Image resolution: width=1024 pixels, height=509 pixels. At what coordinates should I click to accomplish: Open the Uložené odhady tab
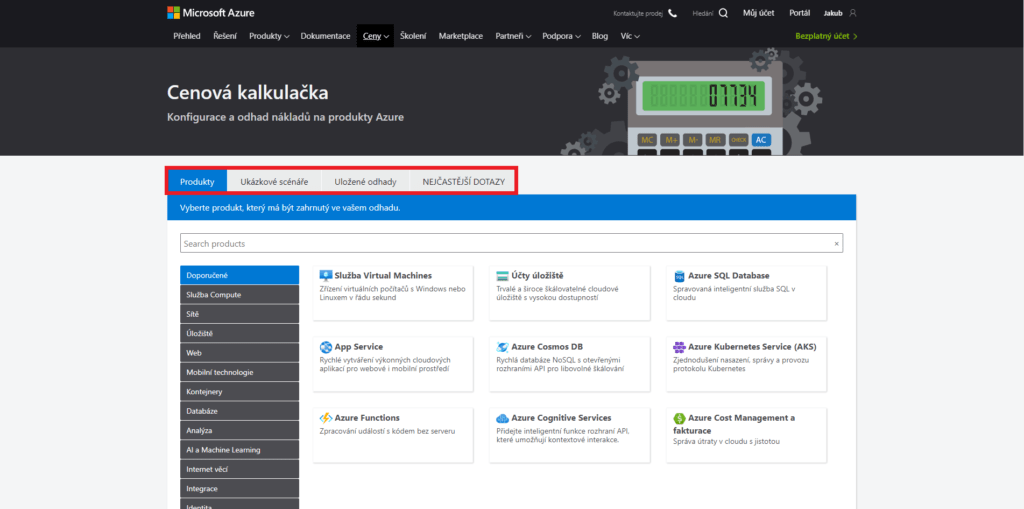coord(365,182)
